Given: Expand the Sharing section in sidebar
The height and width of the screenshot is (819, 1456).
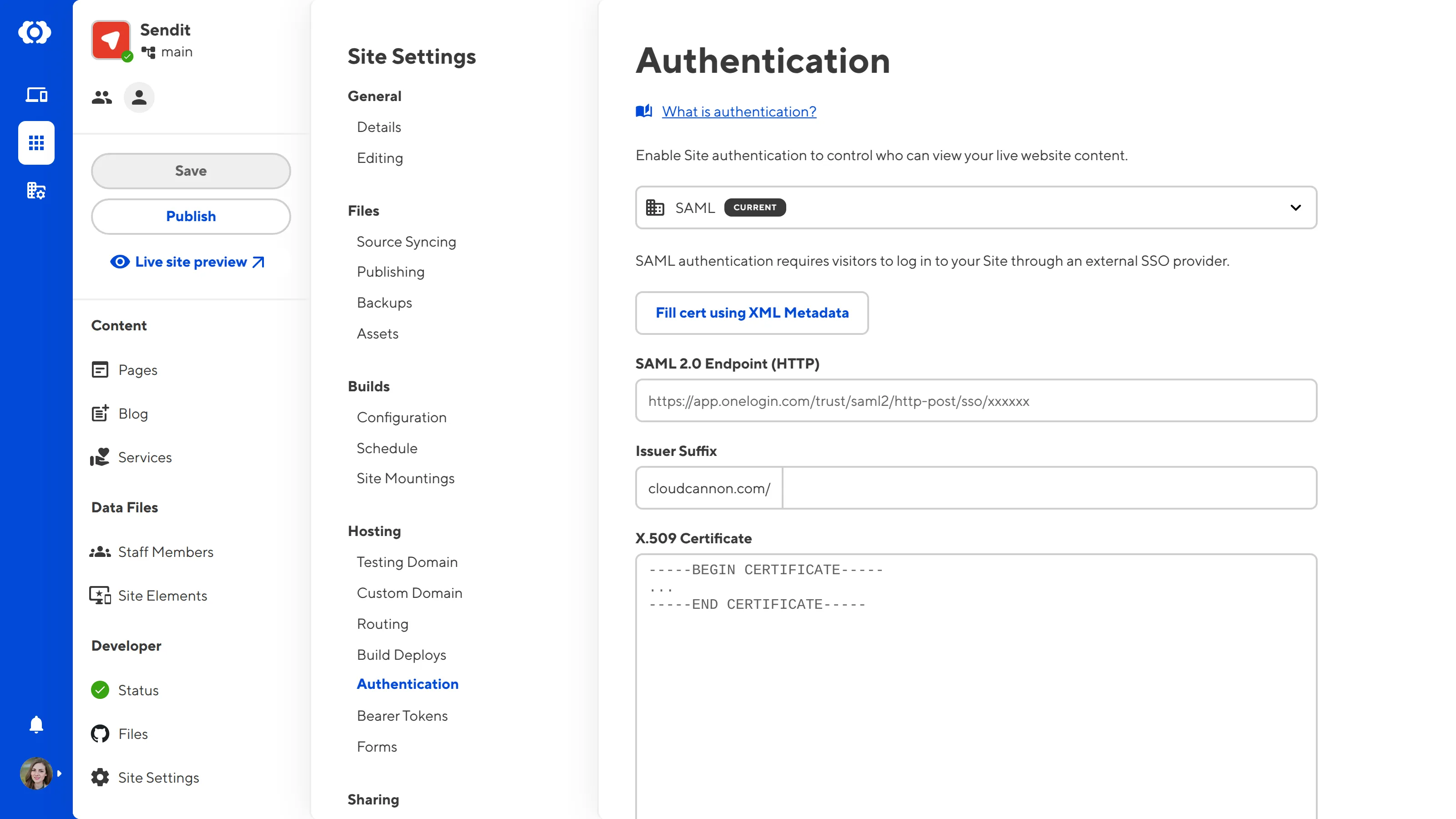Looking at the screenshot, I should point(373,799).
